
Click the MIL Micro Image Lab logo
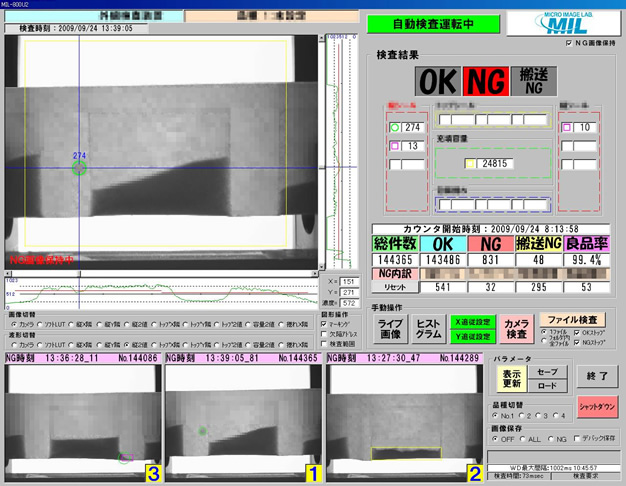click(x=567, y=24)
